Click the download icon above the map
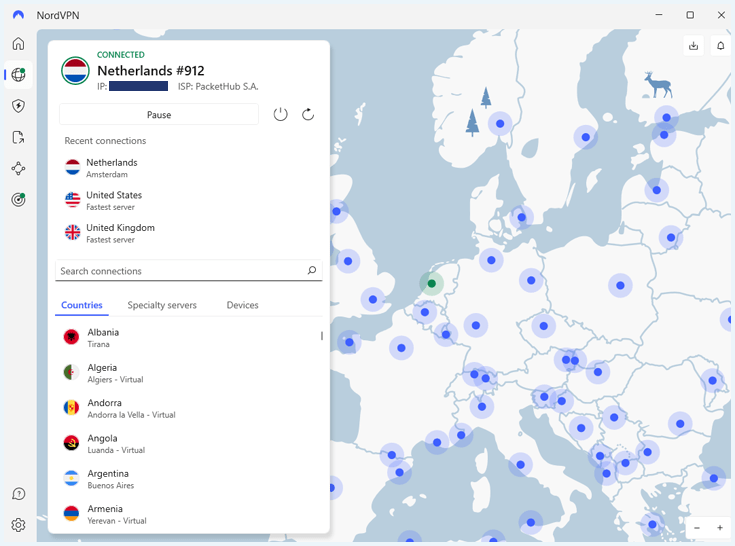This screenshot has width=735, height=546. [x=693, y=45]
